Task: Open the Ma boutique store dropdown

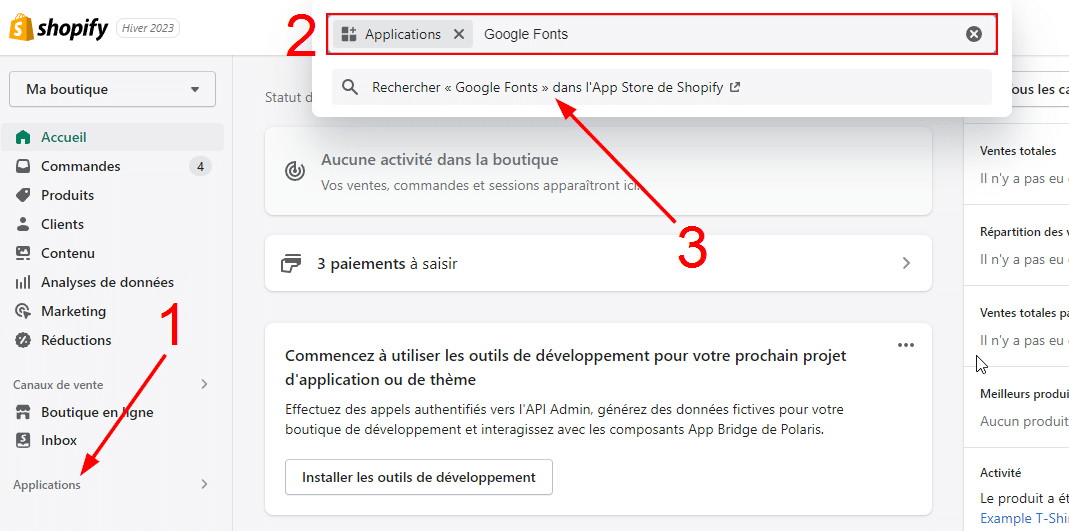Action: [x=112, y=89]
